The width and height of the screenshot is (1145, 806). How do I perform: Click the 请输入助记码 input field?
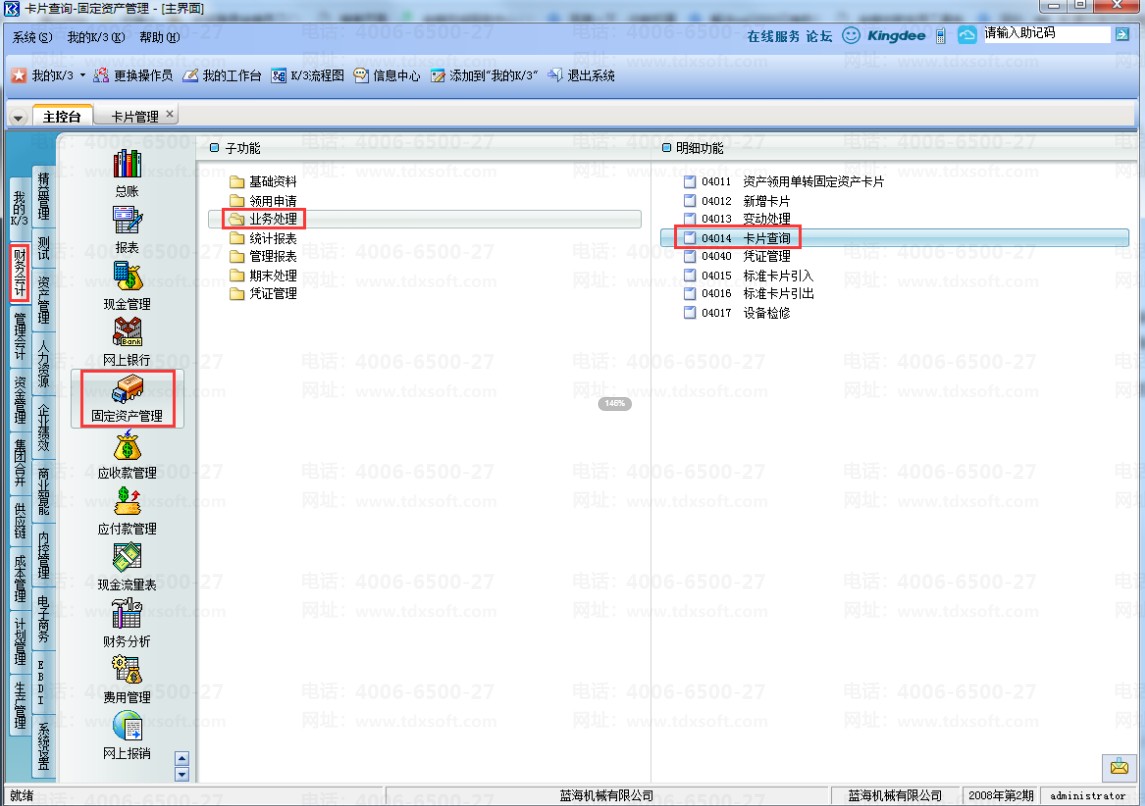click(x=1046, y=34)
